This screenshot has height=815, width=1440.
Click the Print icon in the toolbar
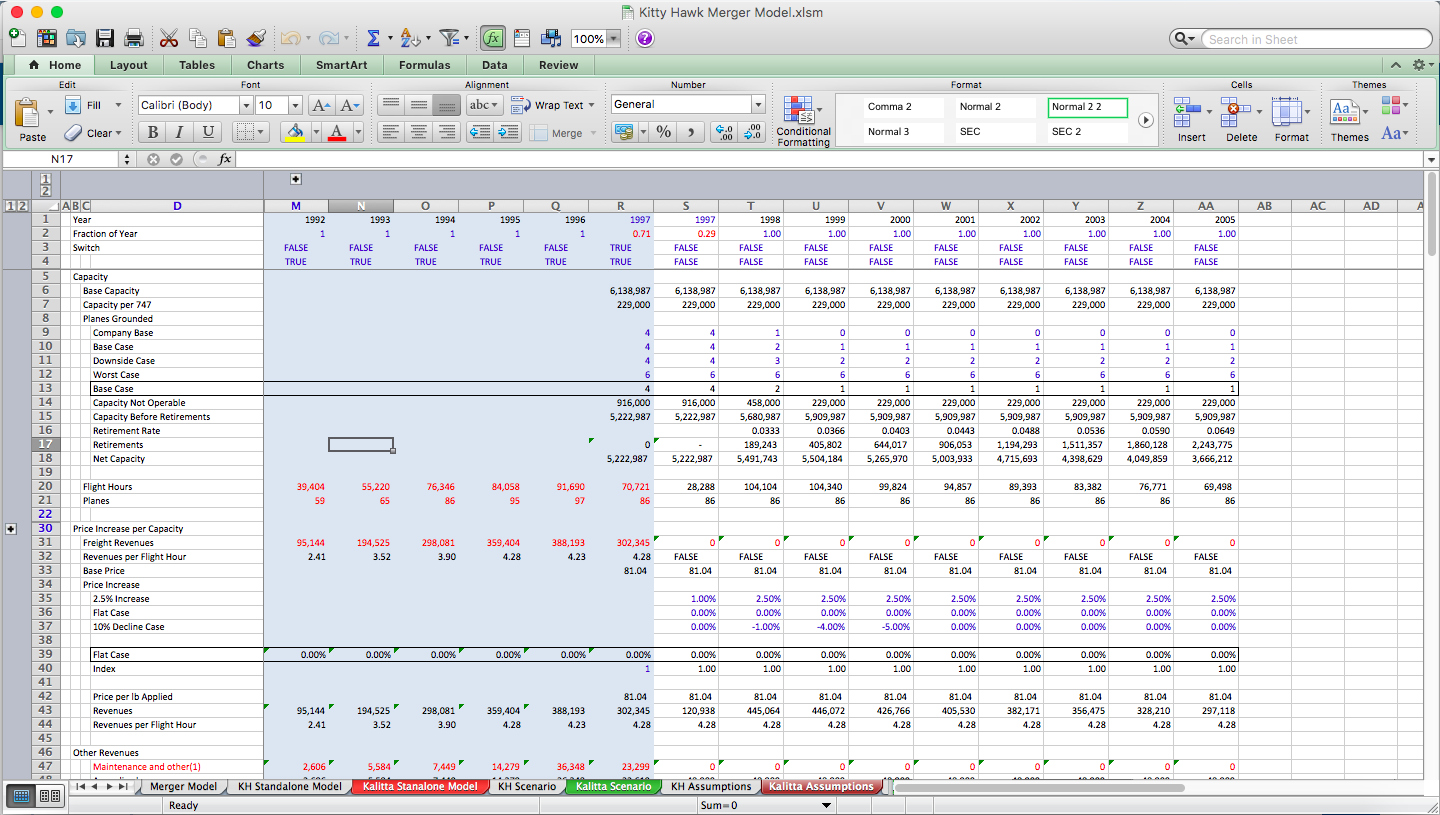(133, 38)
